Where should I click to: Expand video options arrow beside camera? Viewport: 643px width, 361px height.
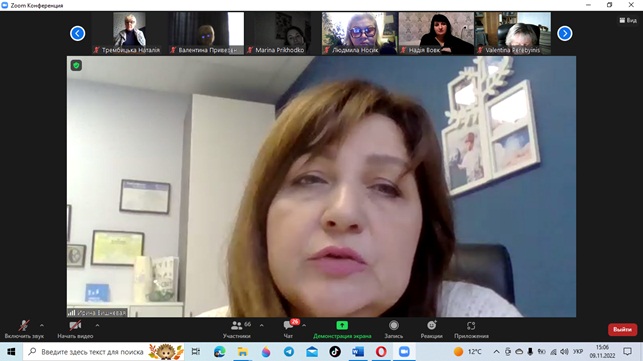tap(97, 325)
